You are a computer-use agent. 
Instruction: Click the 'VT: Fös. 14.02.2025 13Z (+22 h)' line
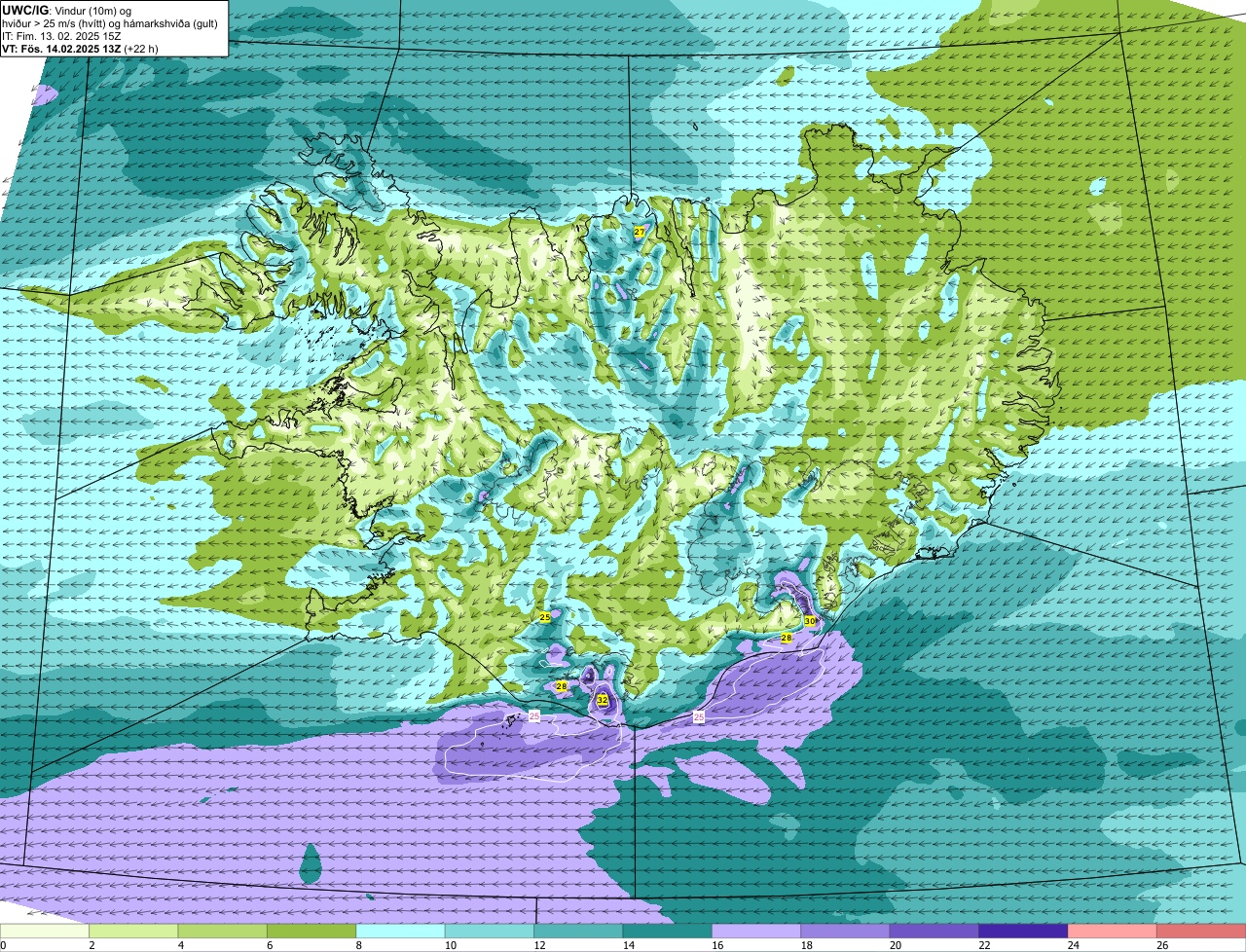click(x=80, y=48)
